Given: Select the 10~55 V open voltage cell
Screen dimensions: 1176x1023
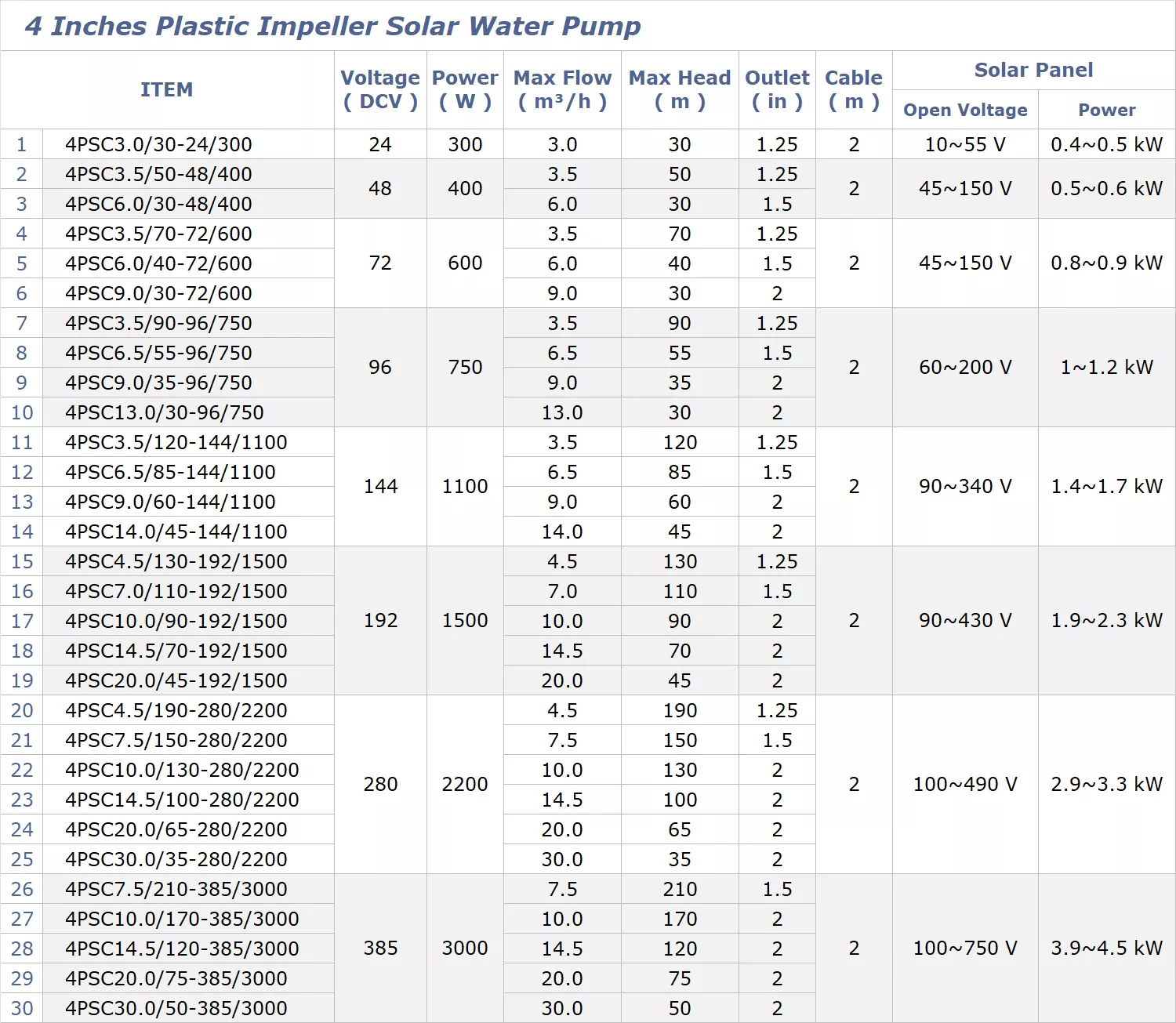Looking at the screenshot, I should tap(965, 144).
